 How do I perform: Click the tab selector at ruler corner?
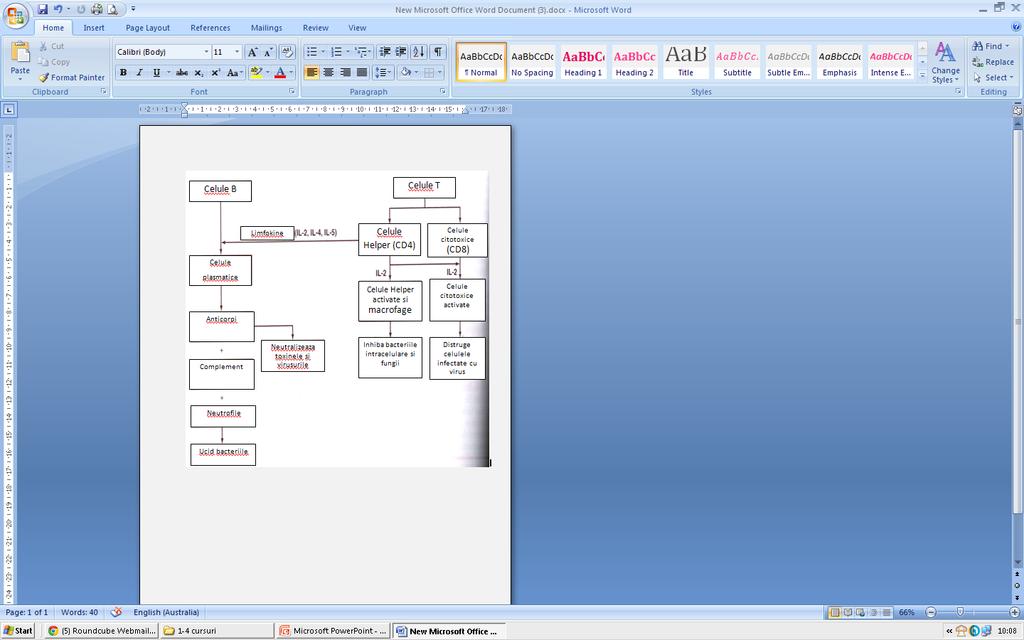(x=8, y=110)
